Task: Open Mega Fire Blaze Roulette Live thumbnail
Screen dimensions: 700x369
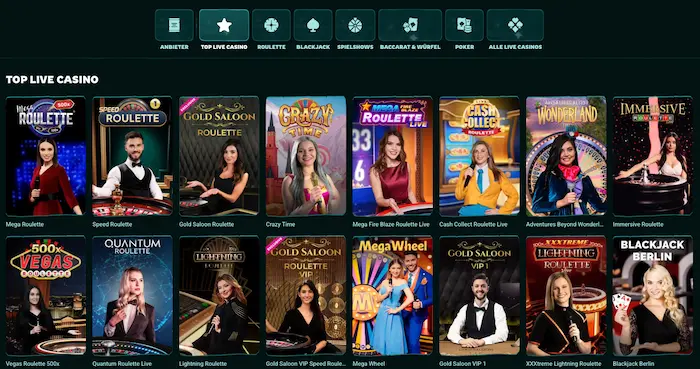Action: click(x=392, y=156)
